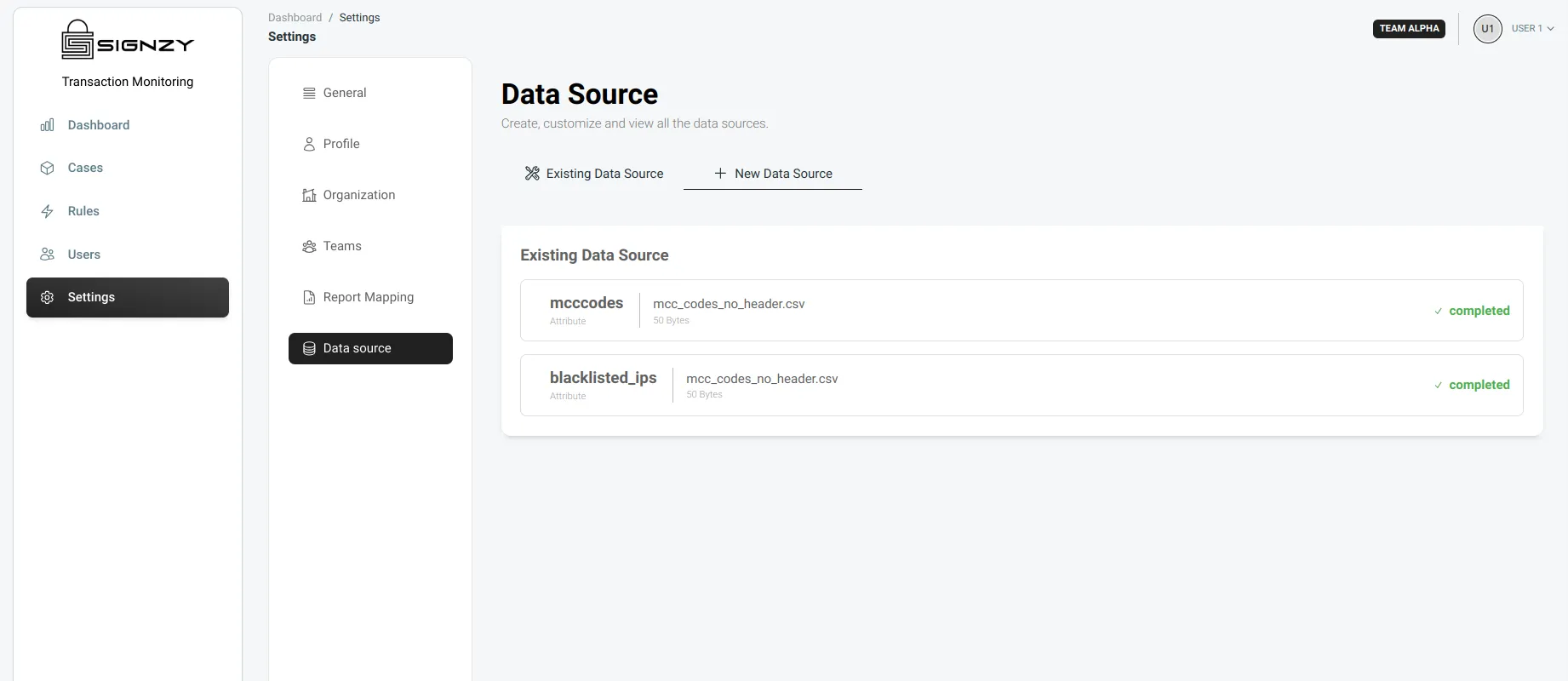Open Users in the main sidebar
Image resolution: width=1568 pixels, height=681 pixels.
click(x=128, y=255)
